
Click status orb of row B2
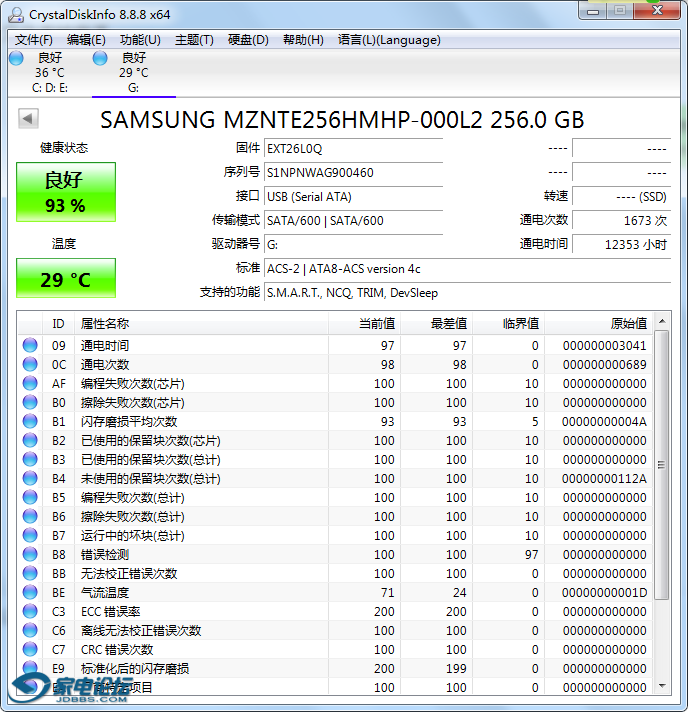point(30,440)
